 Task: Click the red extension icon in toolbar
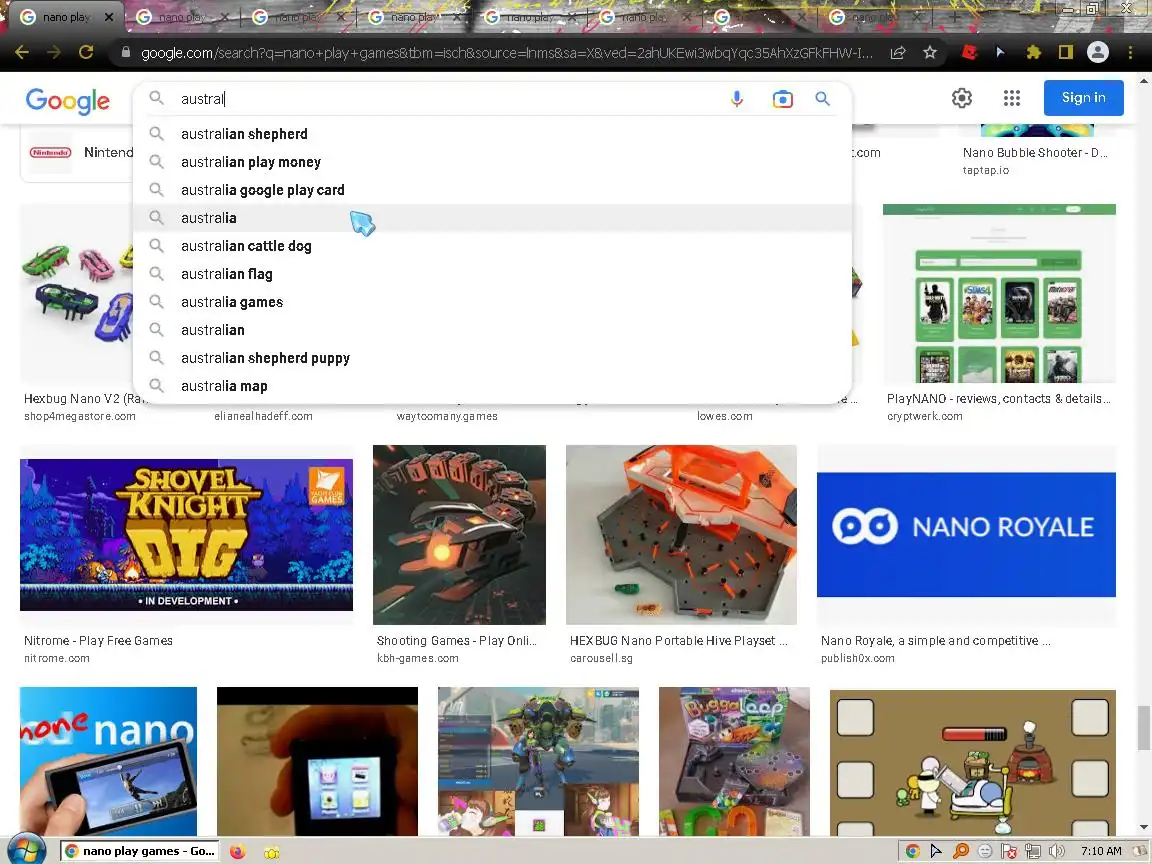pos(969,52)
